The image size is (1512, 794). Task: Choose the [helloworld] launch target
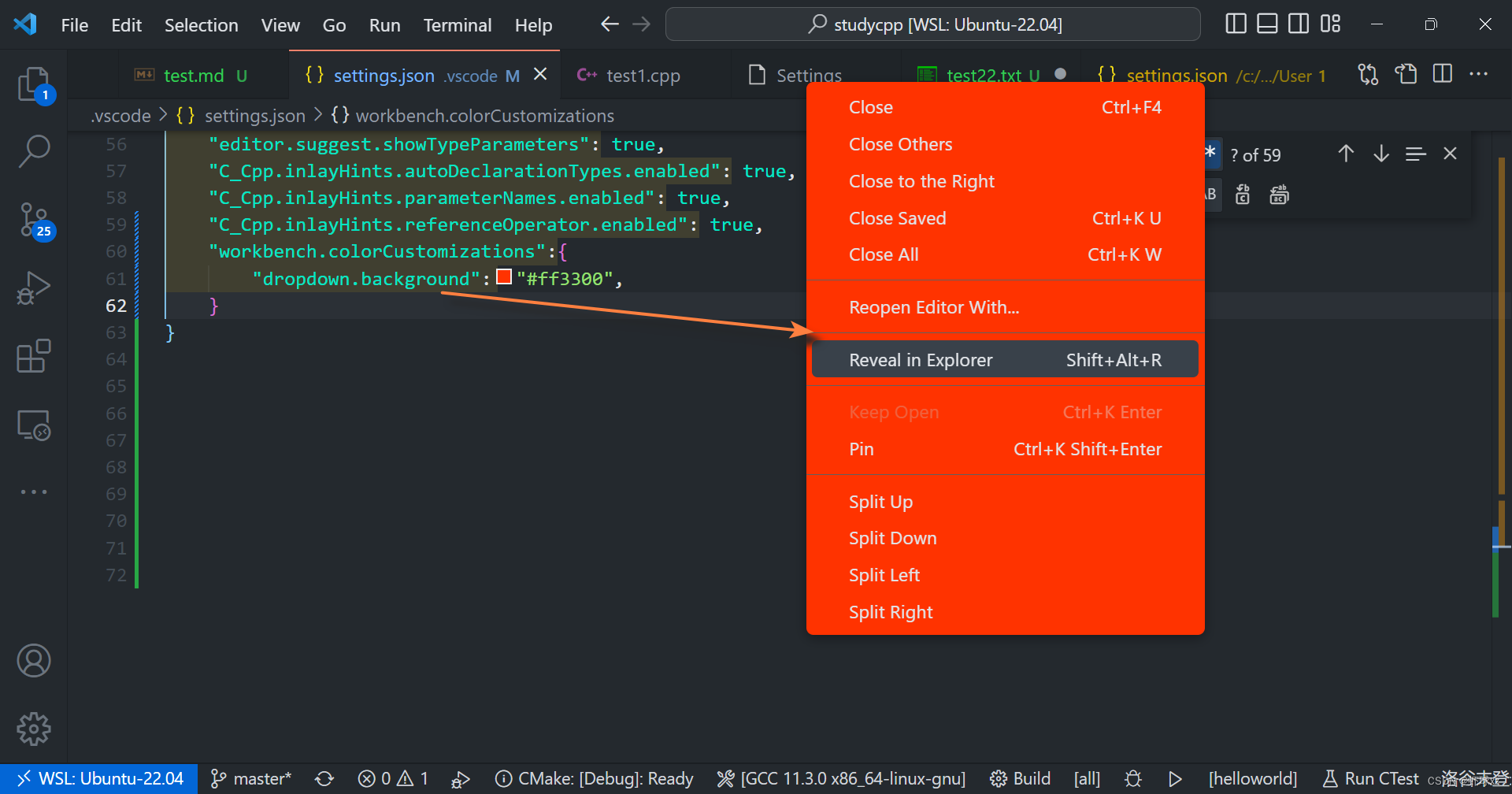click(1253, 779)
